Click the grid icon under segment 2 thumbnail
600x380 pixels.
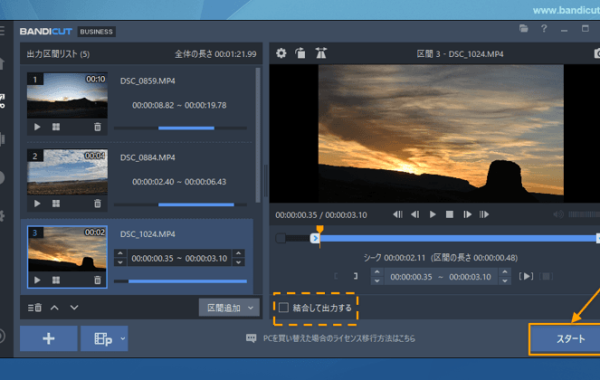pos(56,204)
